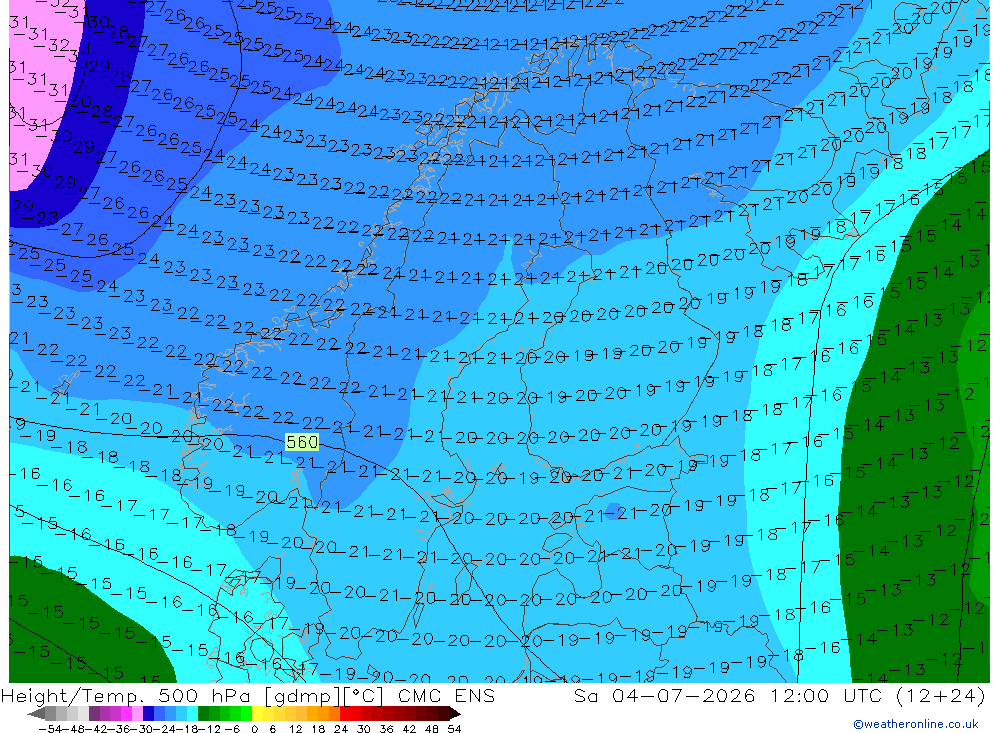1000x733 pixels.
Task: Click the gray left arrow end of legend
Action: pos(36,713)
